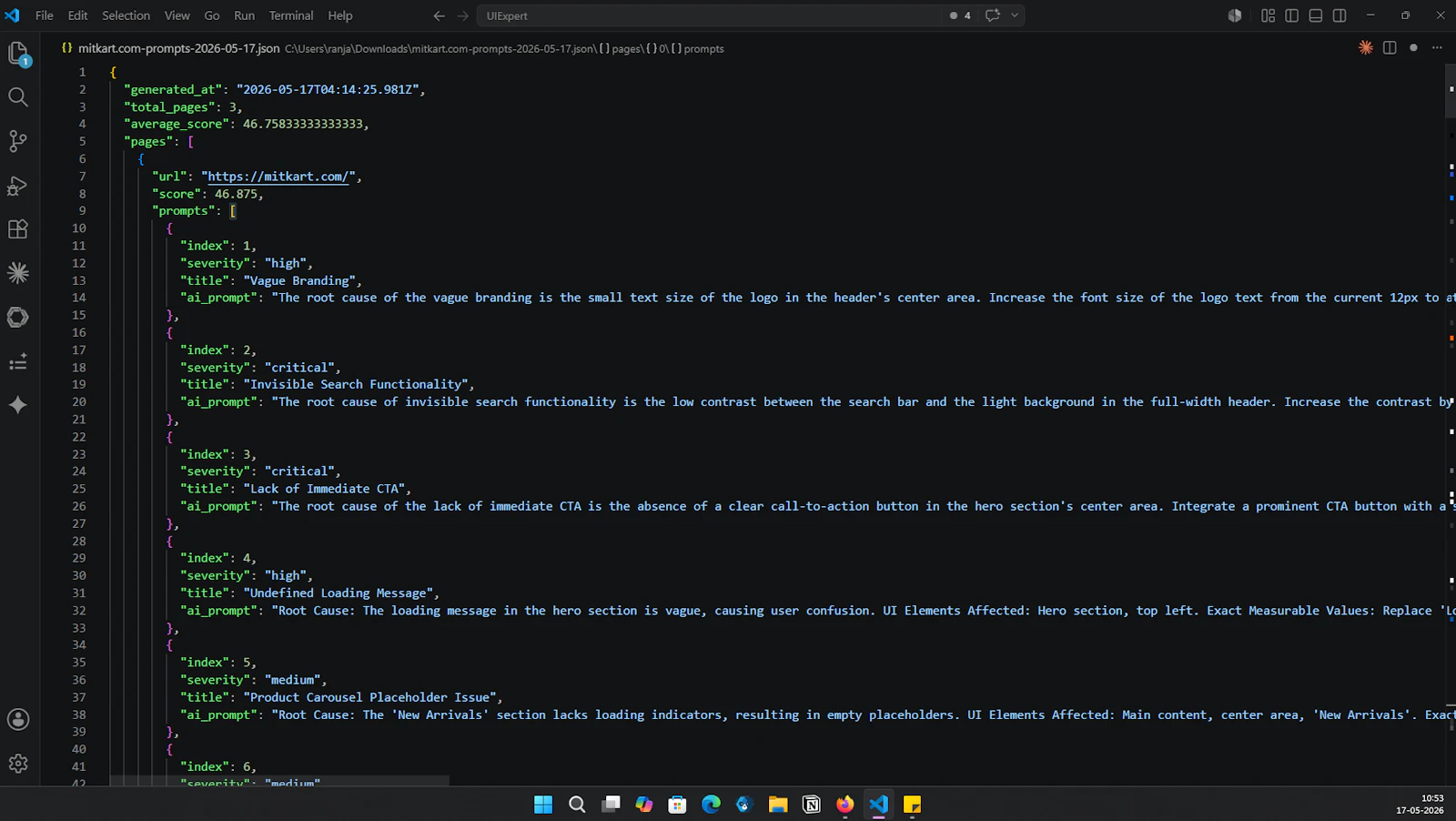1456x821 pixels.
Task: Open the Selection menu
Action: [x=126, y=15]
